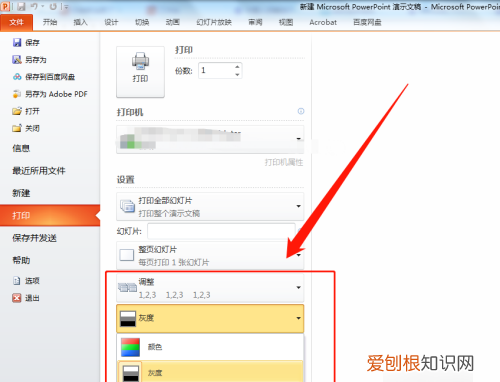Open the 文件 tab
The height and width of the screenshot is (382, 500).
(x=16, y=22)
